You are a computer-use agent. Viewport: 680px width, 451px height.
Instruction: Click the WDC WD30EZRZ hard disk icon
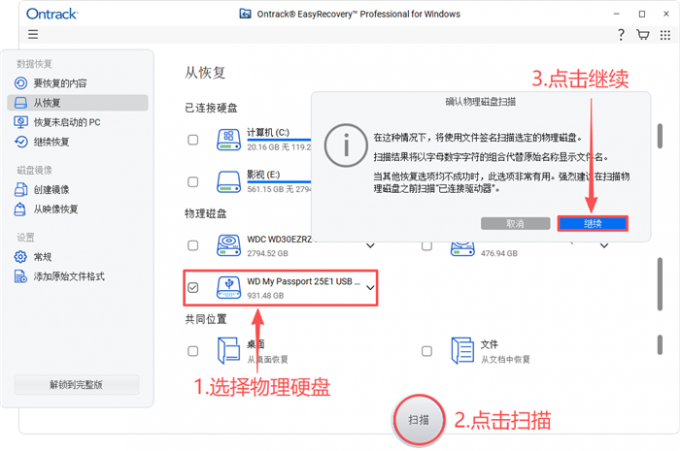(x=229, y=245)
